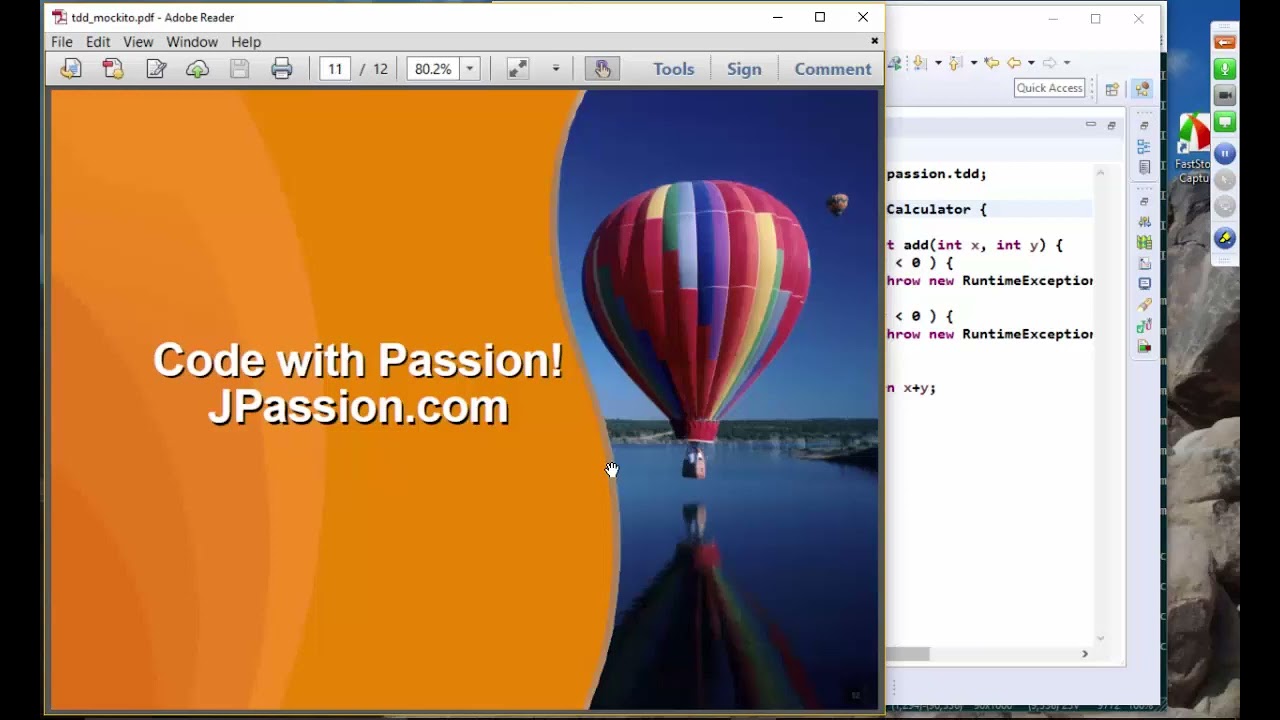Viewport: 1280px width, 720px height.
Task: Click the Edit/sign document toolbar icon
Action: tap(156, 68)
